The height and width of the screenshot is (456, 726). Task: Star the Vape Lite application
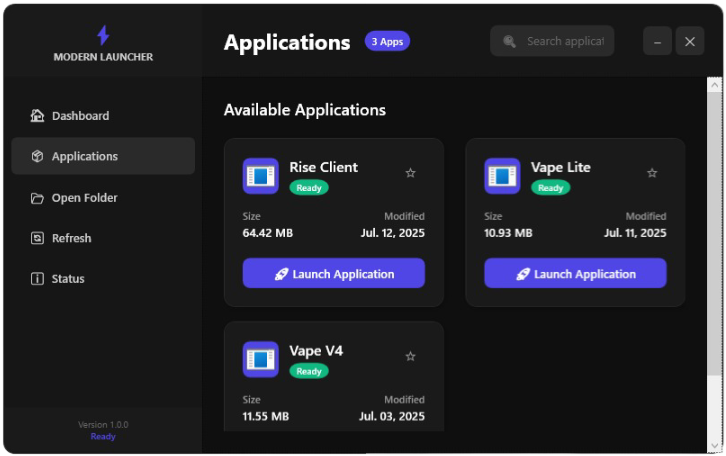(x=652, y=173)
